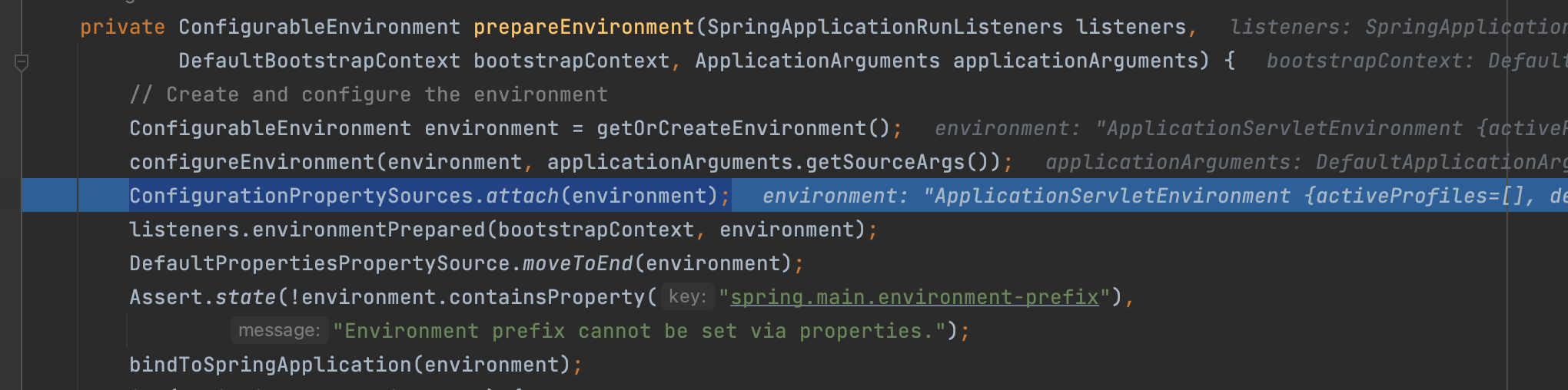Click the 'message:' parameter hint
1568x390 pixels.
click(x=279, y=331)
